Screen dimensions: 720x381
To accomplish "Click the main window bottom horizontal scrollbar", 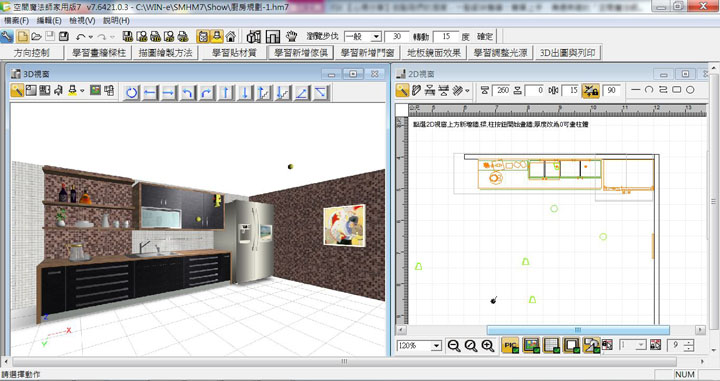I will pos(344,361).
